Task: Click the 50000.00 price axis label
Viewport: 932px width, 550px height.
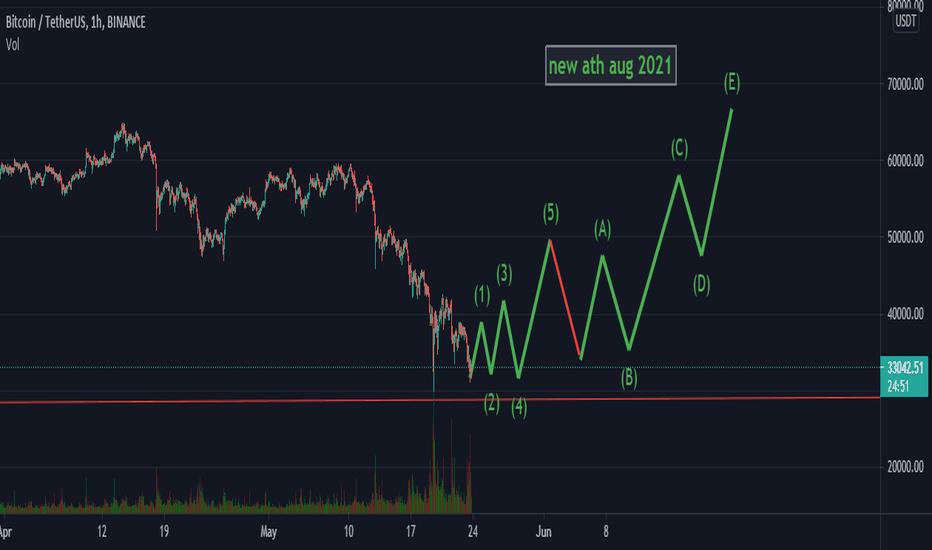Action: [905, 237]
